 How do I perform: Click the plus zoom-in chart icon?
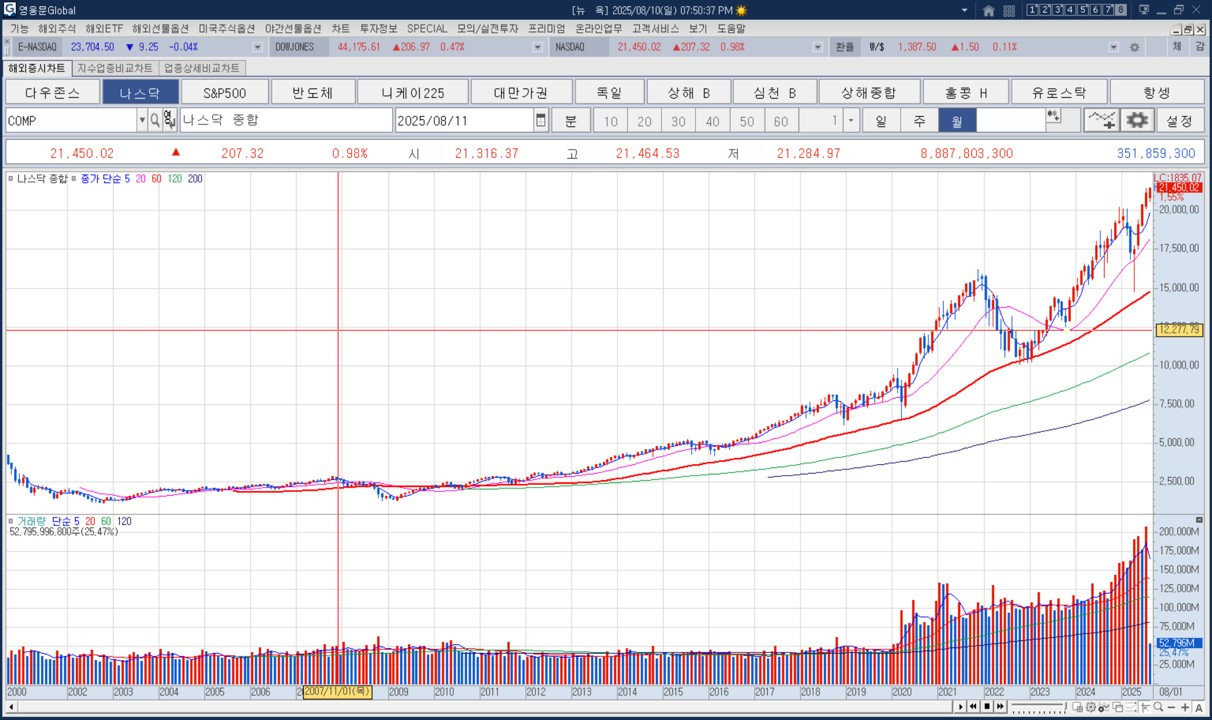(x=1185, y=706)
